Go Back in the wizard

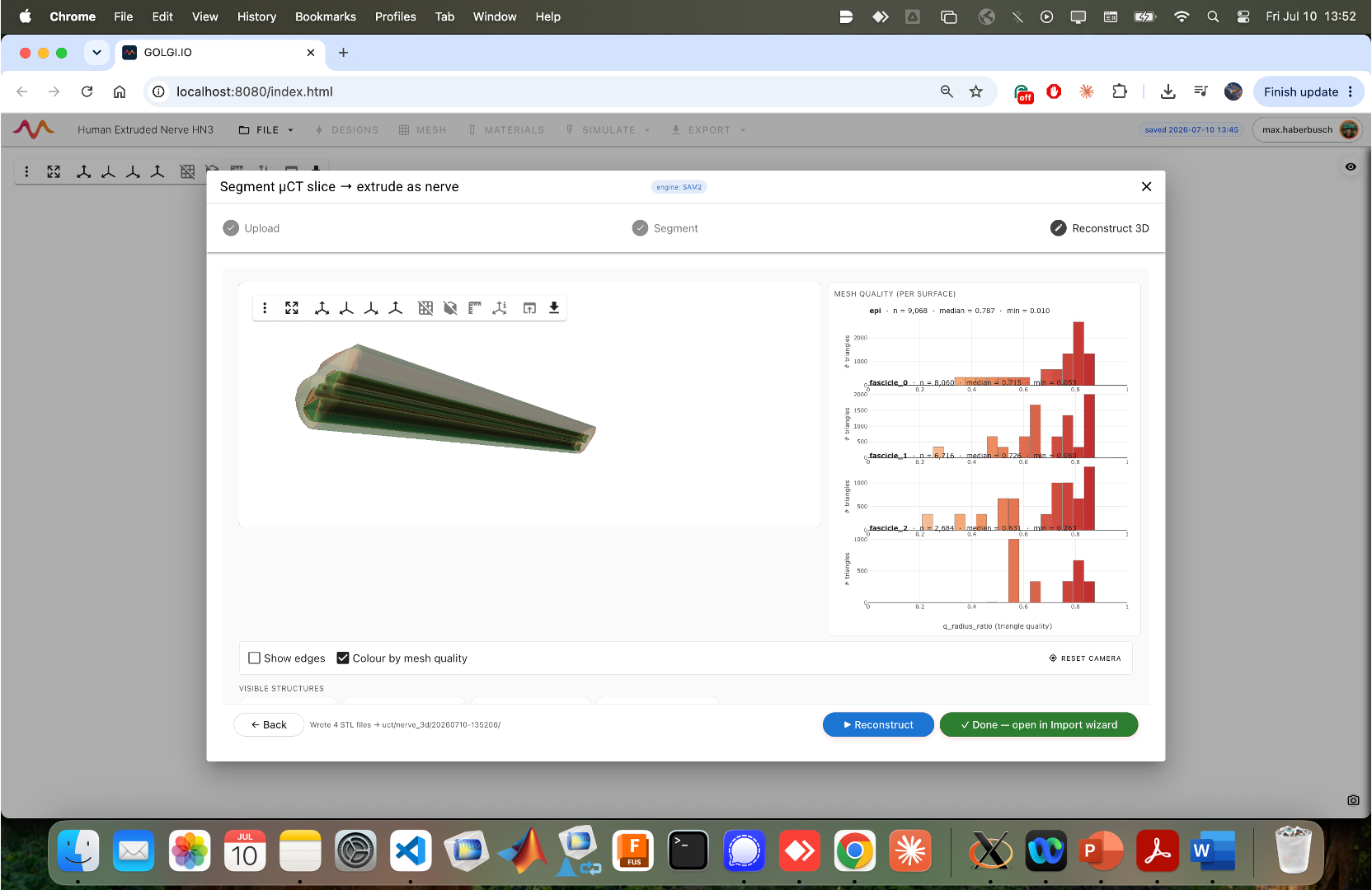coord(269,725)
